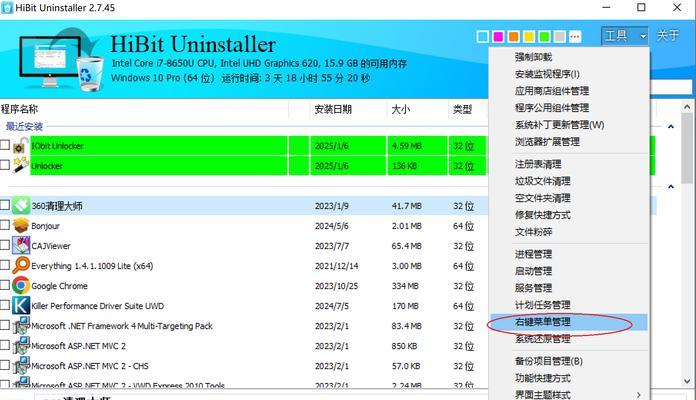This screenshot has width=696, height=400.
Task: Click the 360清理大师 app icon
Action: tap(21, 206)
